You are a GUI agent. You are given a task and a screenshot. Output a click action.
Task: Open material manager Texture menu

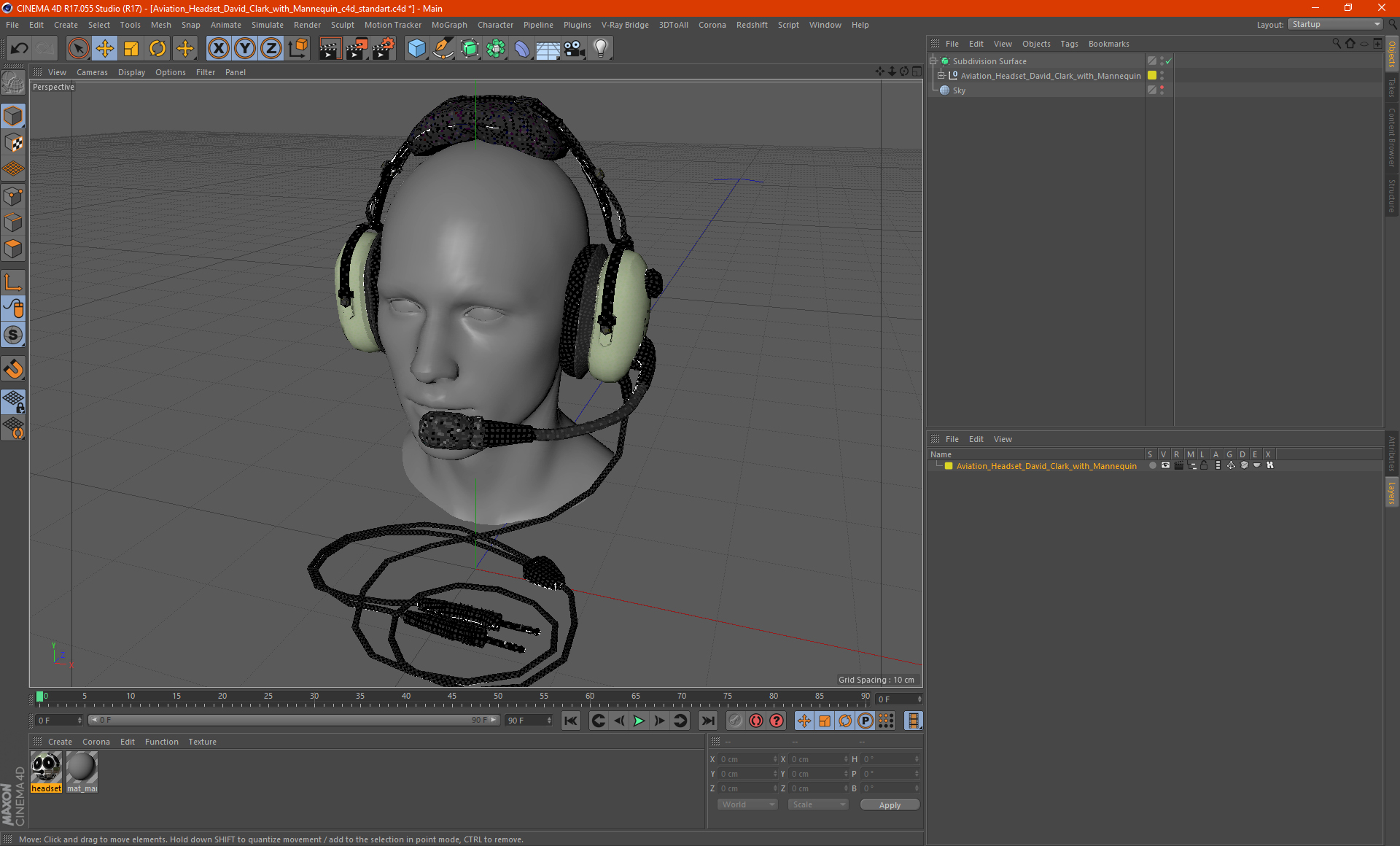click(x=202, y=742)
